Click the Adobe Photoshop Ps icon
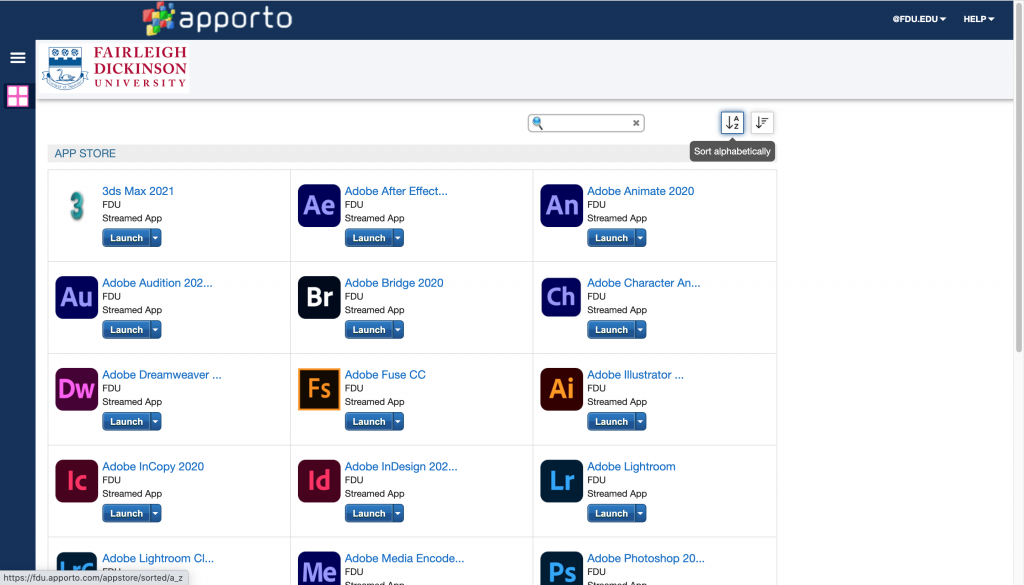Image resolution: width=1024 pixels, height=585 pixels. pyautogui.click(x=562, y=568)
